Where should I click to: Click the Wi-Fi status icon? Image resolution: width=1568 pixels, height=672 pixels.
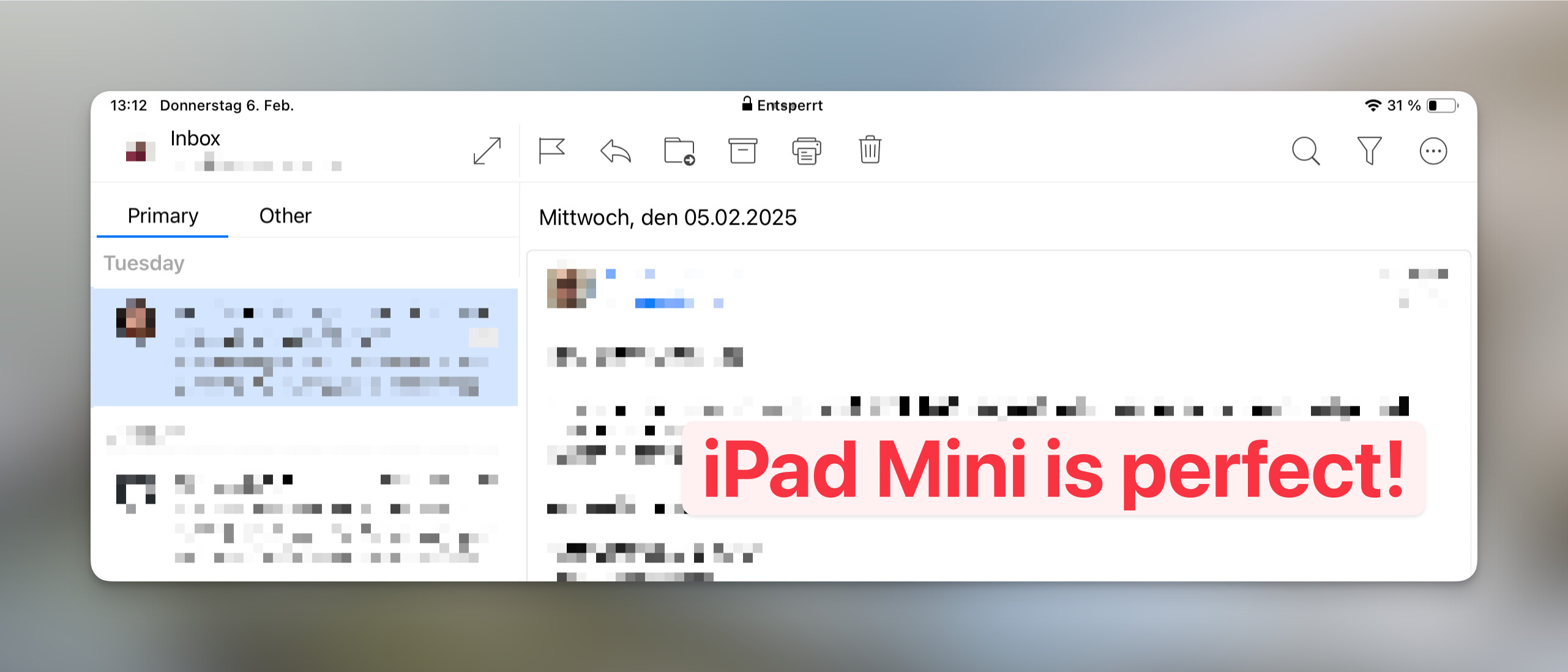1373,105
